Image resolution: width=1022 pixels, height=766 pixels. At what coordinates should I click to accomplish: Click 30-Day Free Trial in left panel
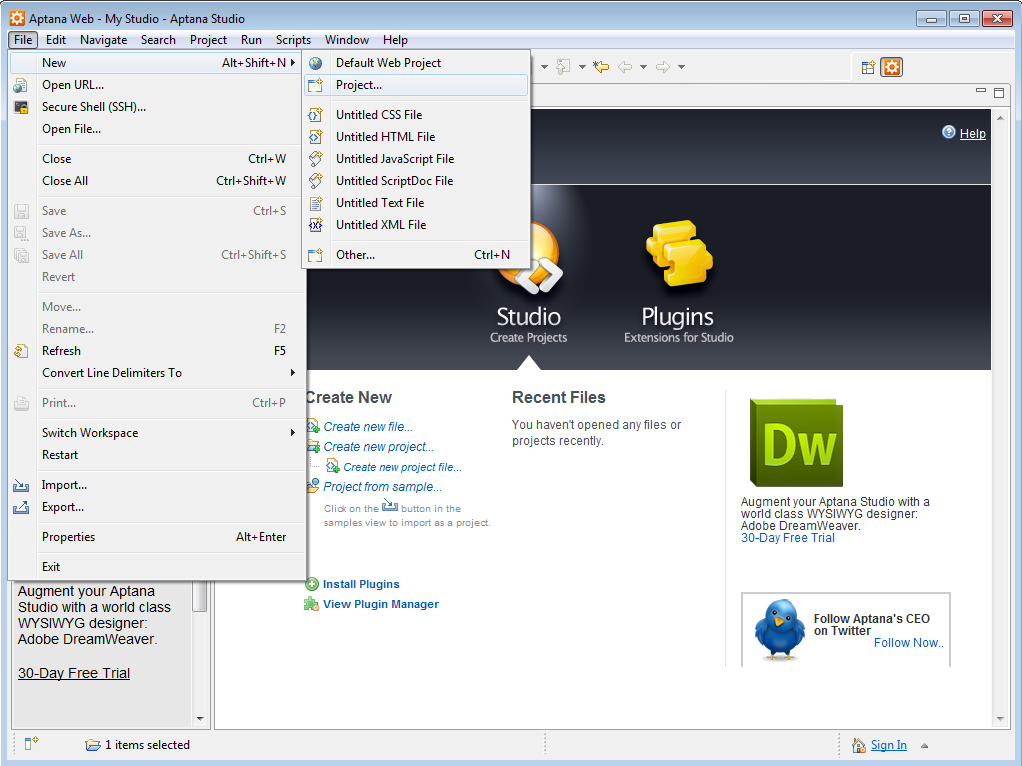pos(74,673)
